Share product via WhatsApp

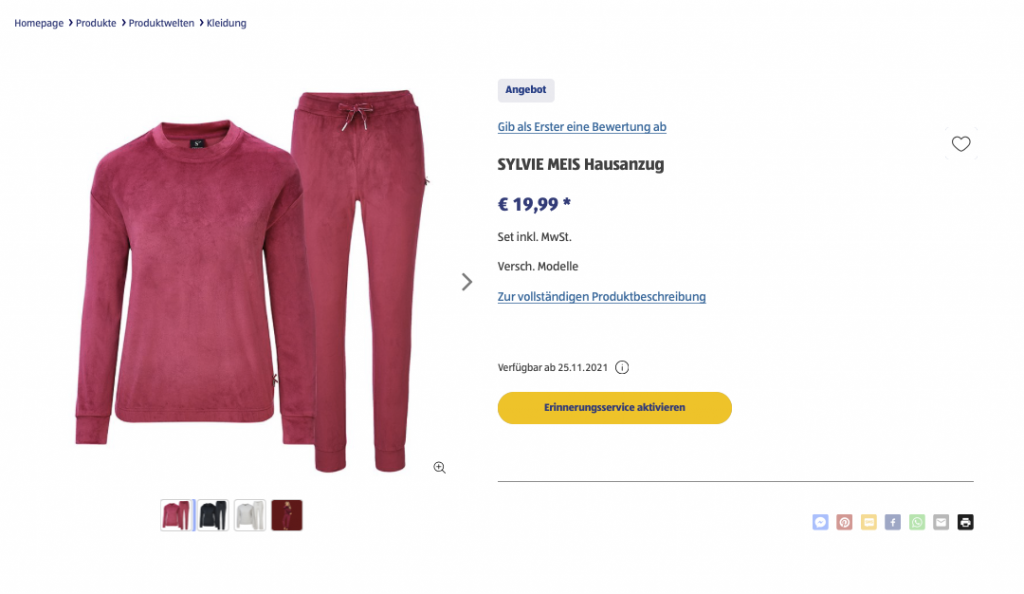tap(917, 522)
